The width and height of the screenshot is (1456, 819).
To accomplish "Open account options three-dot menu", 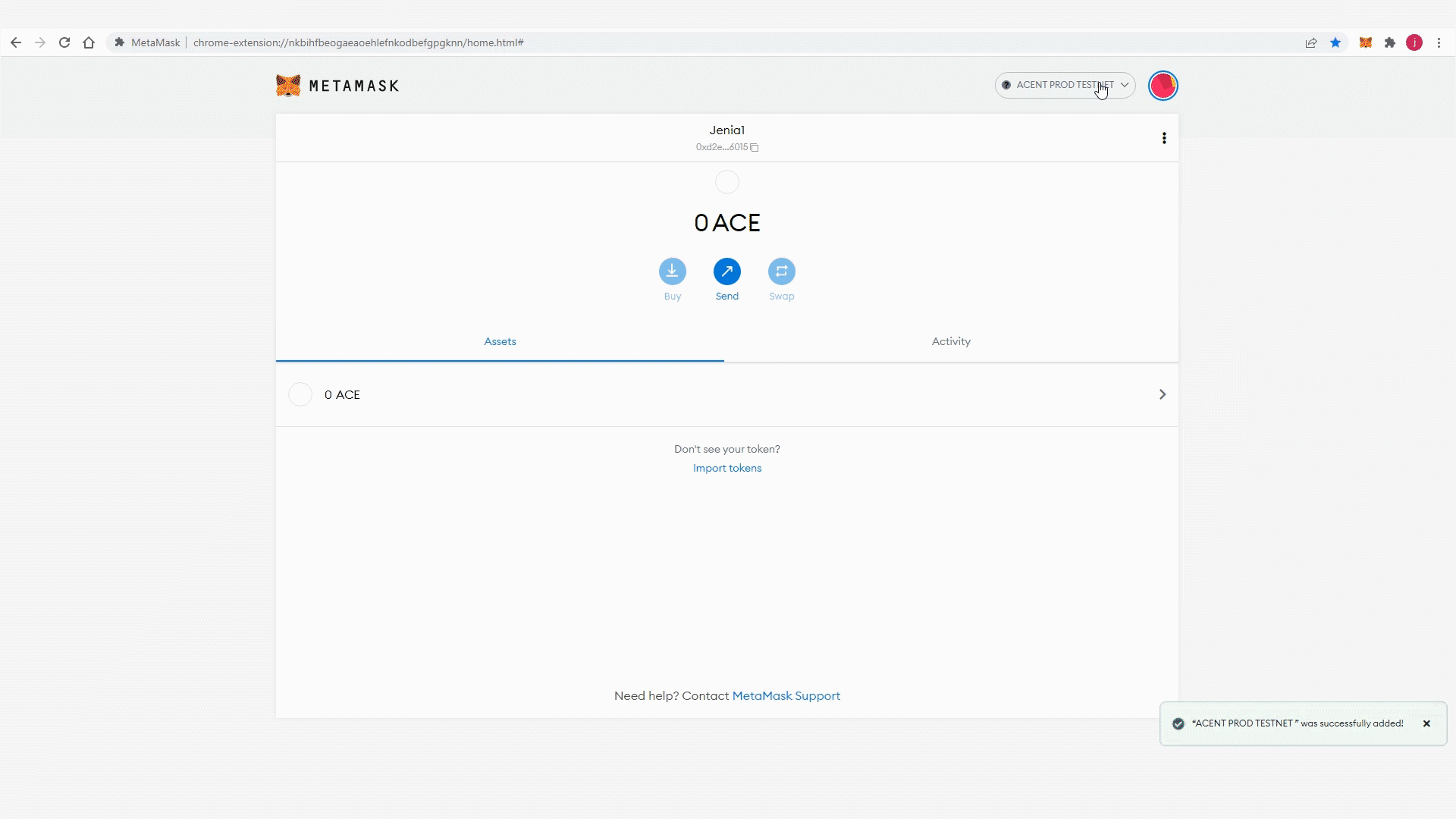I will click(1164, 138).
